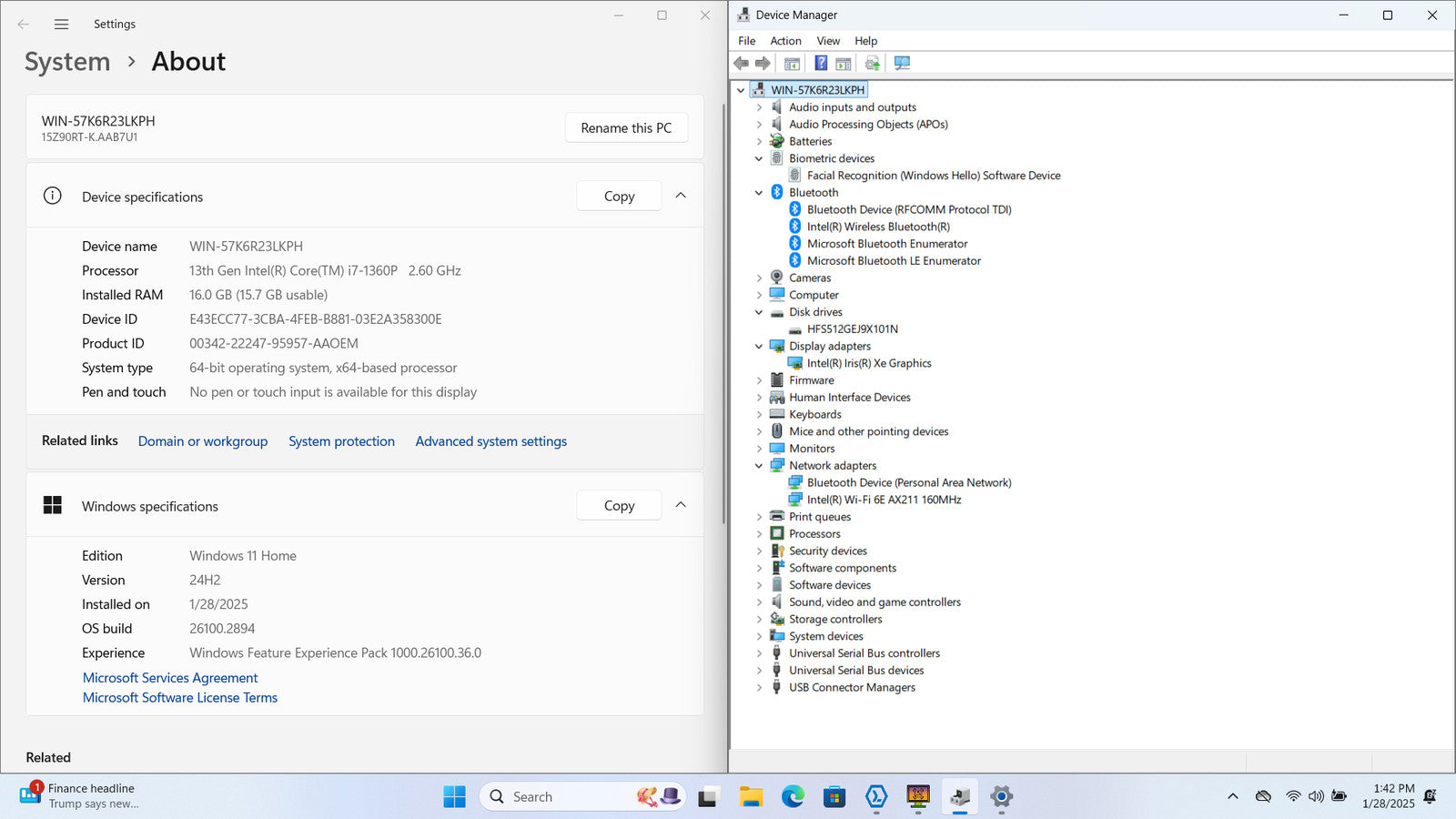The height and width of the screenshot is (819, 1456).
Task: Select the Security devices category
Action: [x=828, y=551]
